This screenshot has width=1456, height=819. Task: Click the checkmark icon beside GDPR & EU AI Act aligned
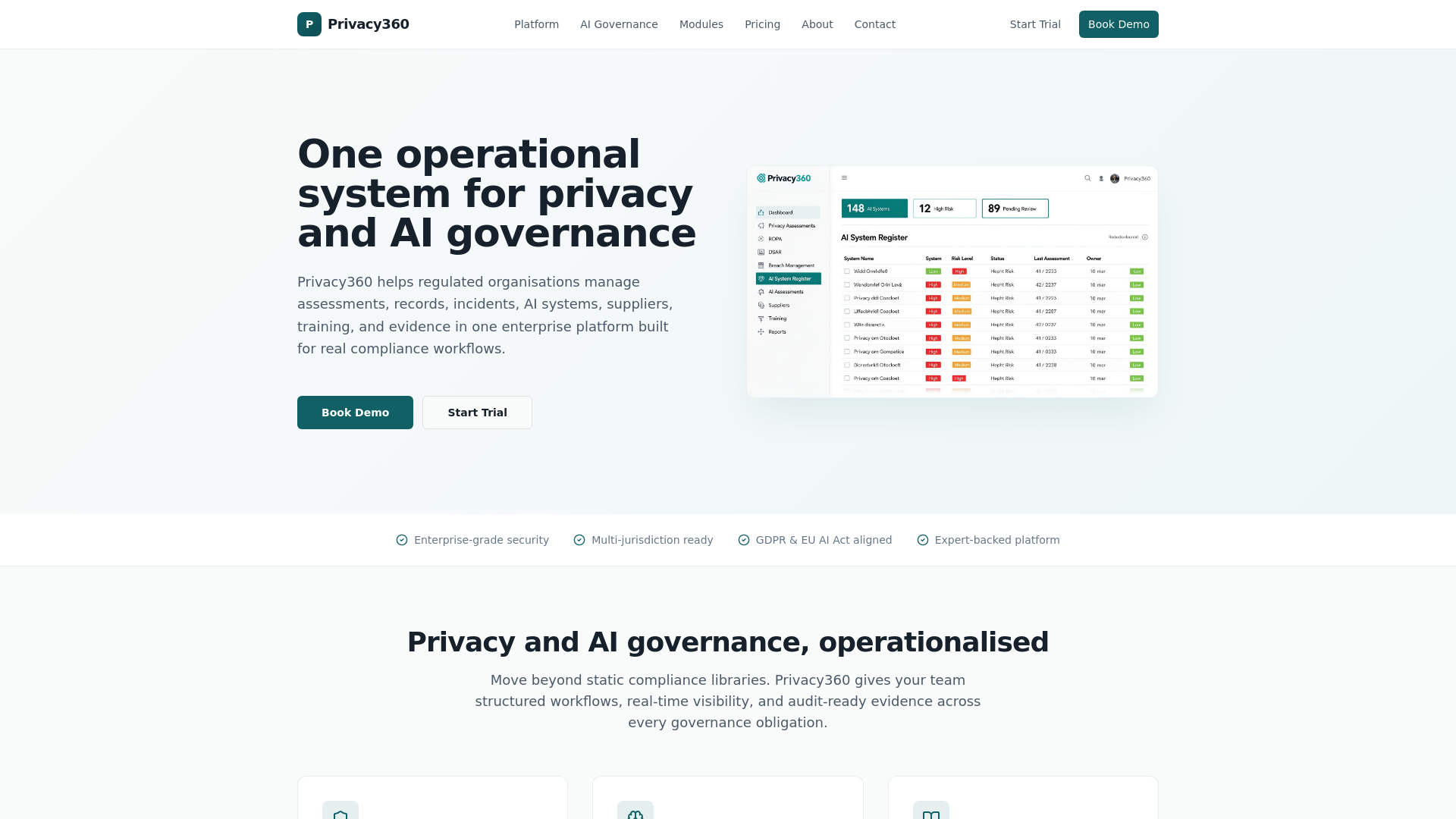(x=744, y=540)
